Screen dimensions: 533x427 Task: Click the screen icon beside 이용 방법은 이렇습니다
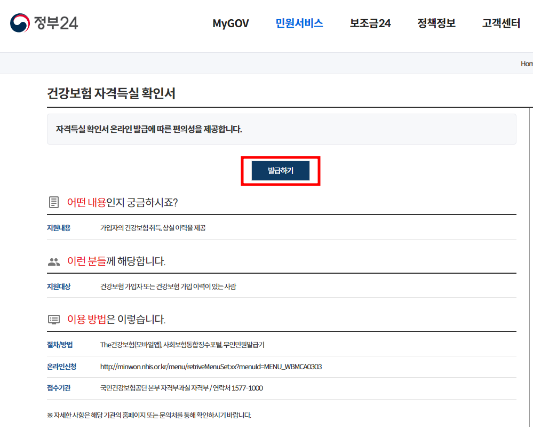54,319
